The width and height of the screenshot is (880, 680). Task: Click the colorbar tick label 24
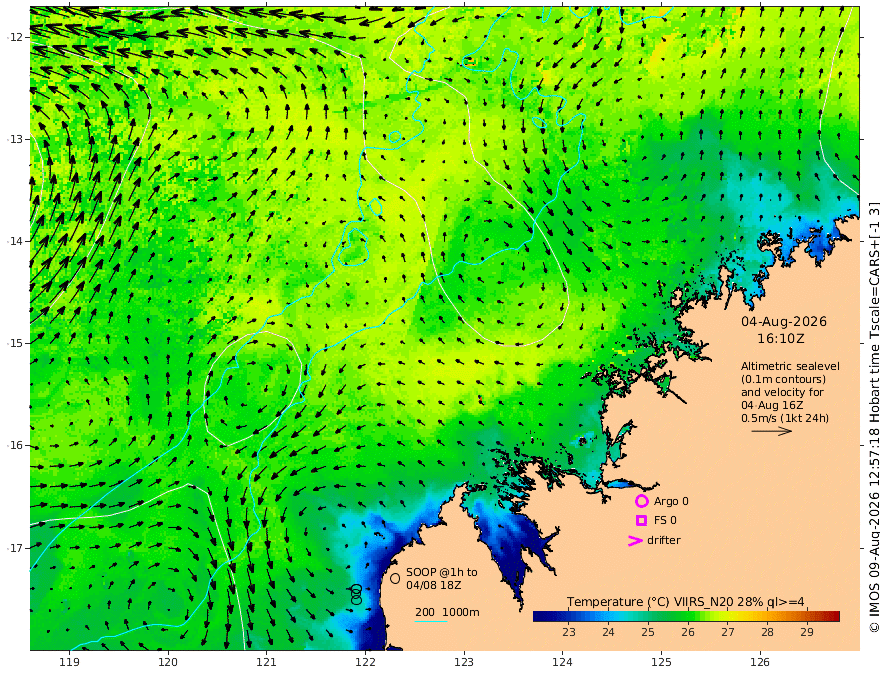(608, 632)
